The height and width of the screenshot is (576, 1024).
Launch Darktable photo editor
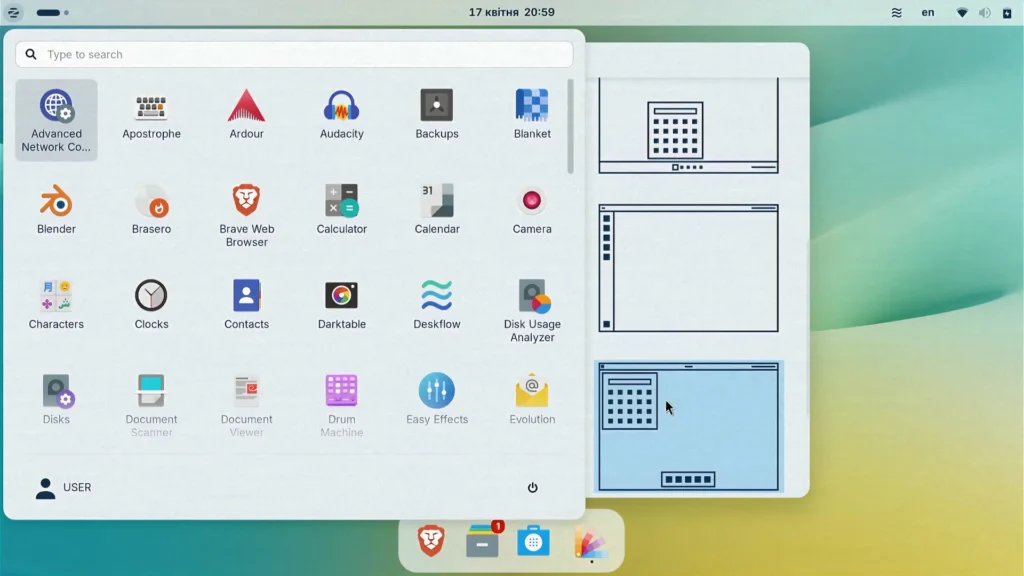coord(342,305)
